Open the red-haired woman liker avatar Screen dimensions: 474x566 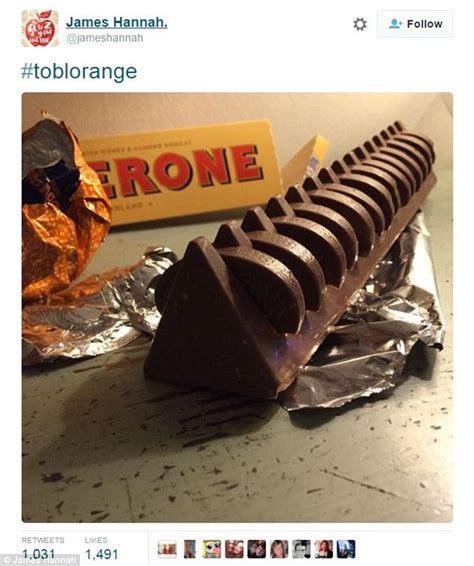pos(324,549)
